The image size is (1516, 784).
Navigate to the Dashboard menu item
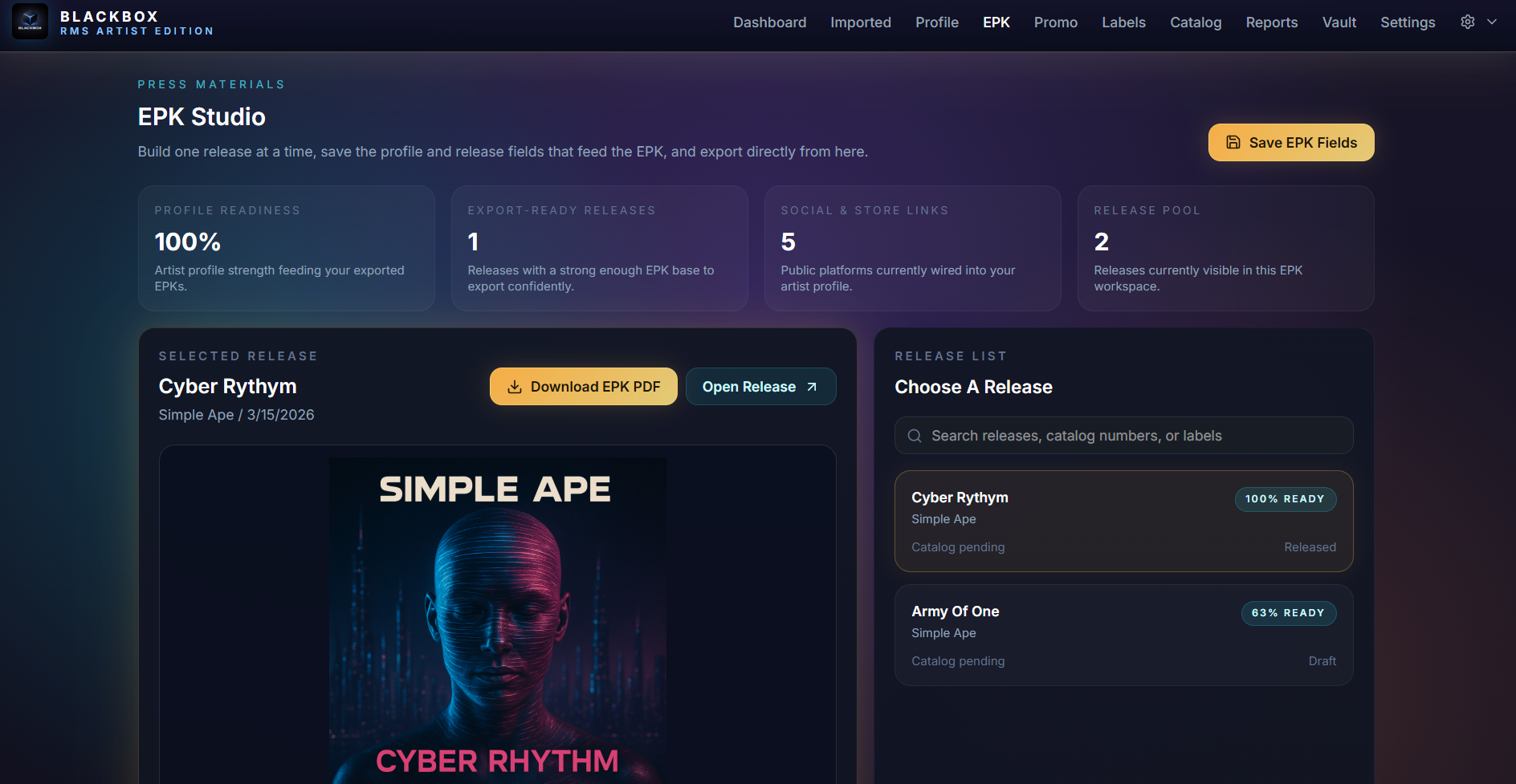[768, 22]
